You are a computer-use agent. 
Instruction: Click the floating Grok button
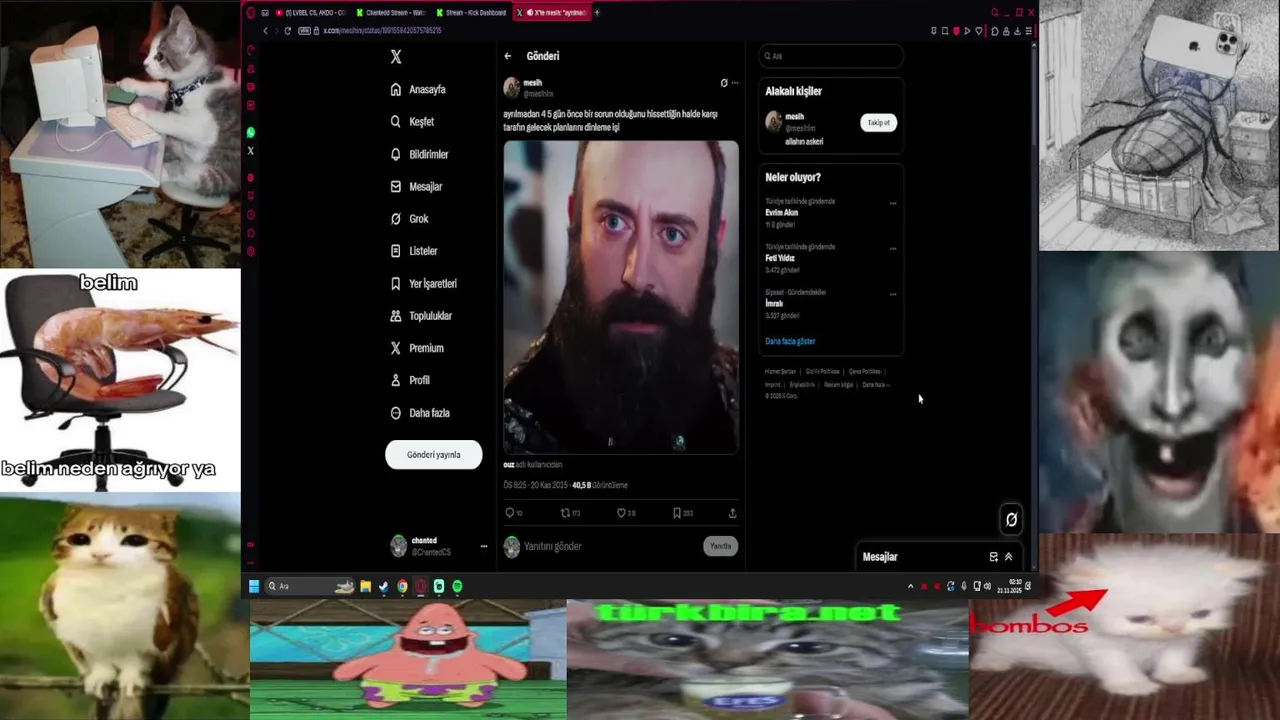click(x=1011, y=519)
